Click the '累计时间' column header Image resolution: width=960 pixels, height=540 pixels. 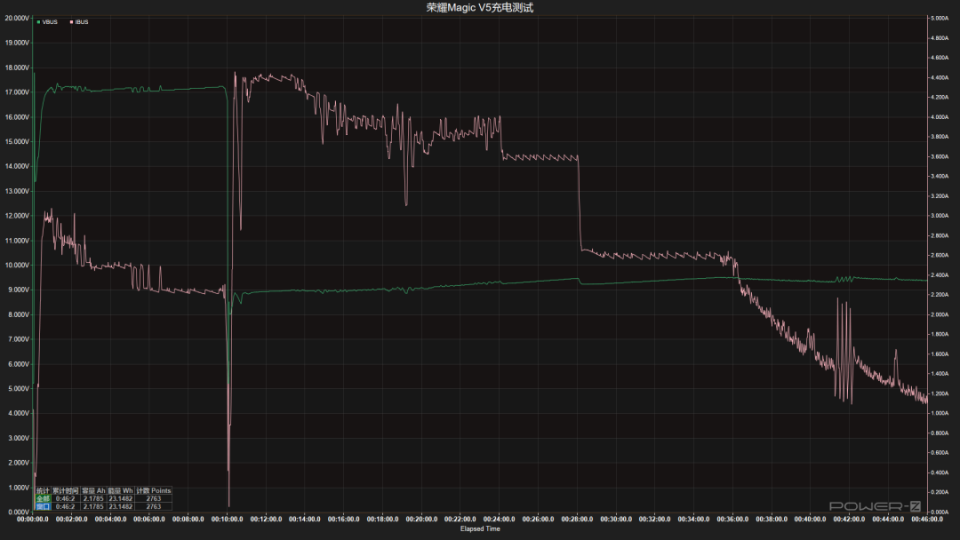tap(65, 491)
